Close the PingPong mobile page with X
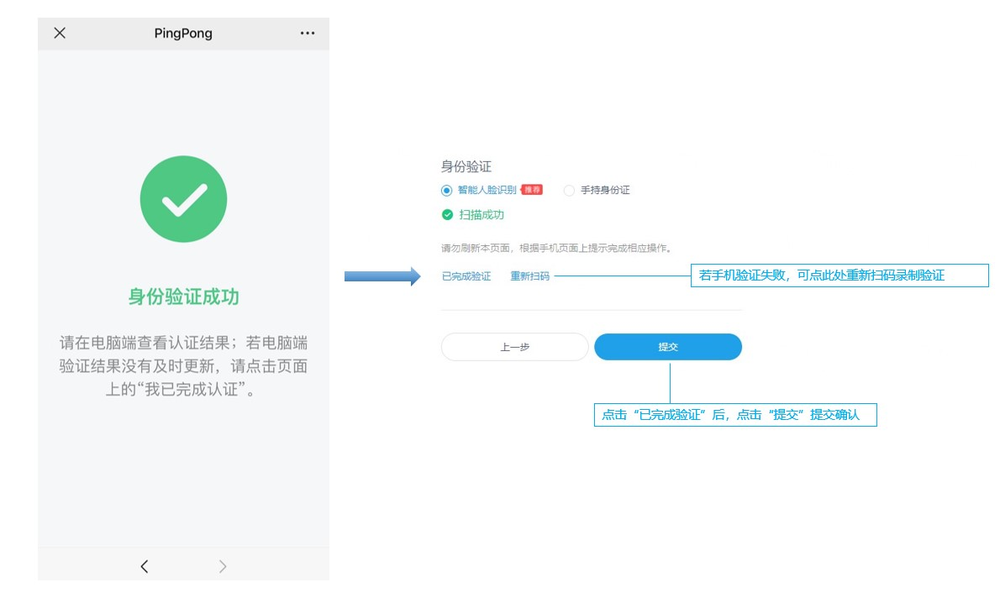 (60, 33)
